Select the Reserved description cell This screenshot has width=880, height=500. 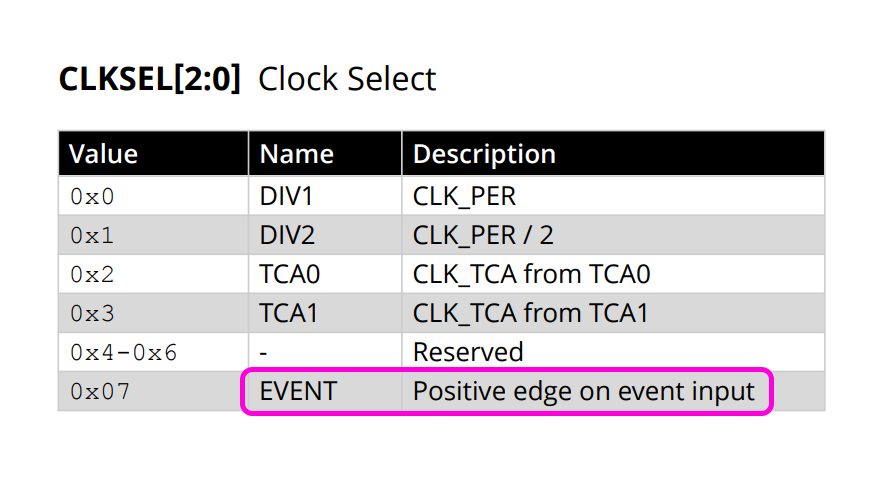[x=468, y=352]
